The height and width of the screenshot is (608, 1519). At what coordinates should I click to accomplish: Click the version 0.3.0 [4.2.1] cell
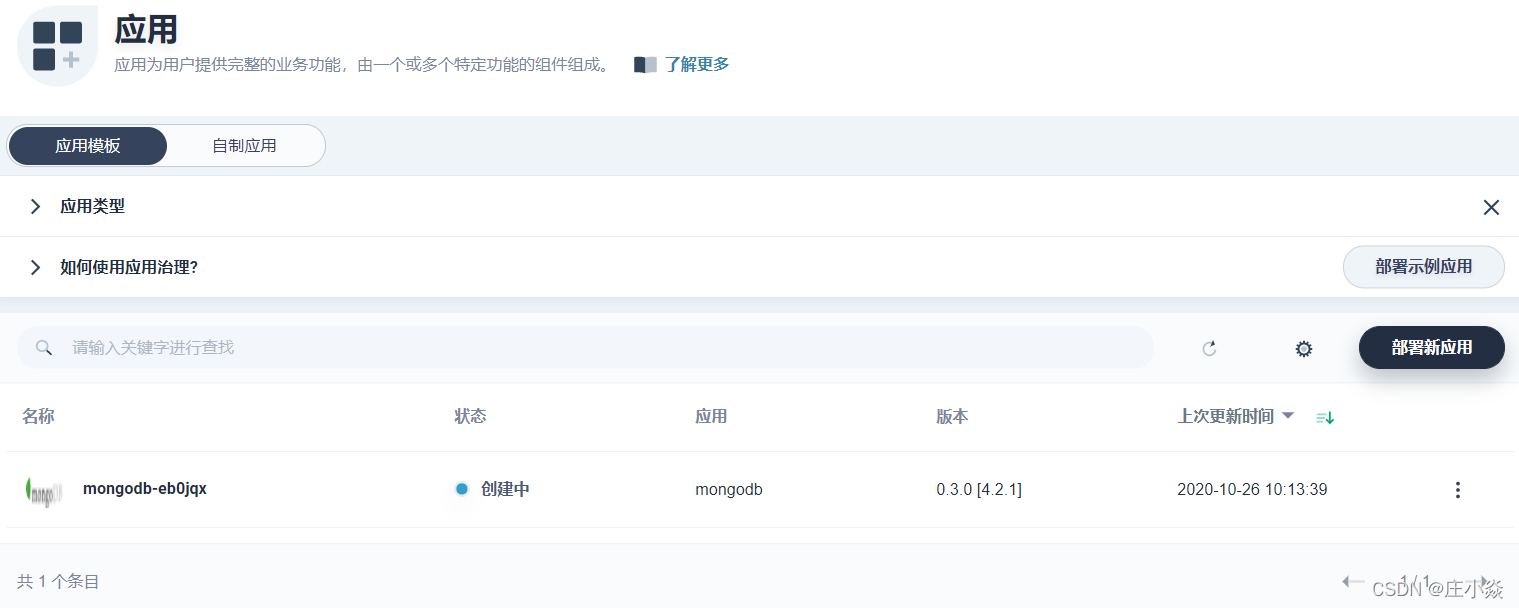(x=979, y=489)
